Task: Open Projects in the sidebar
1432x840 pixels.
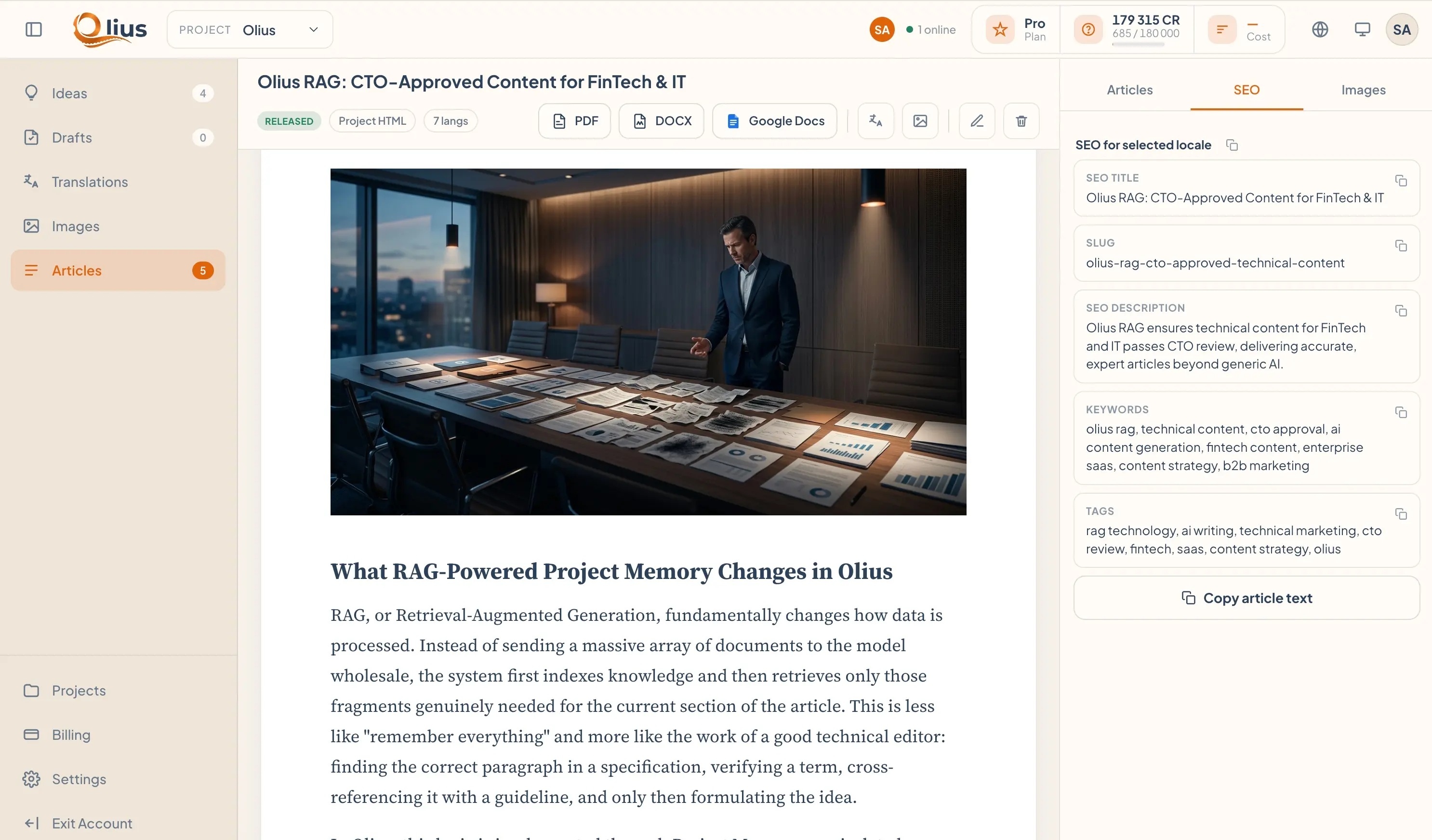Action: tap(118, 690)
